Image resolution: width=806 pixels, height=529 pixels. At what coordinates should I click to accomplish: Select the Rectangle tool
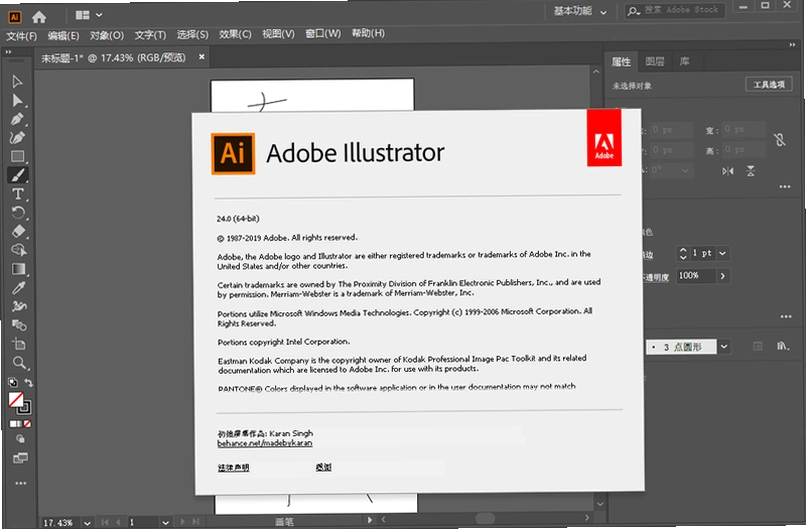coord(17,156)
